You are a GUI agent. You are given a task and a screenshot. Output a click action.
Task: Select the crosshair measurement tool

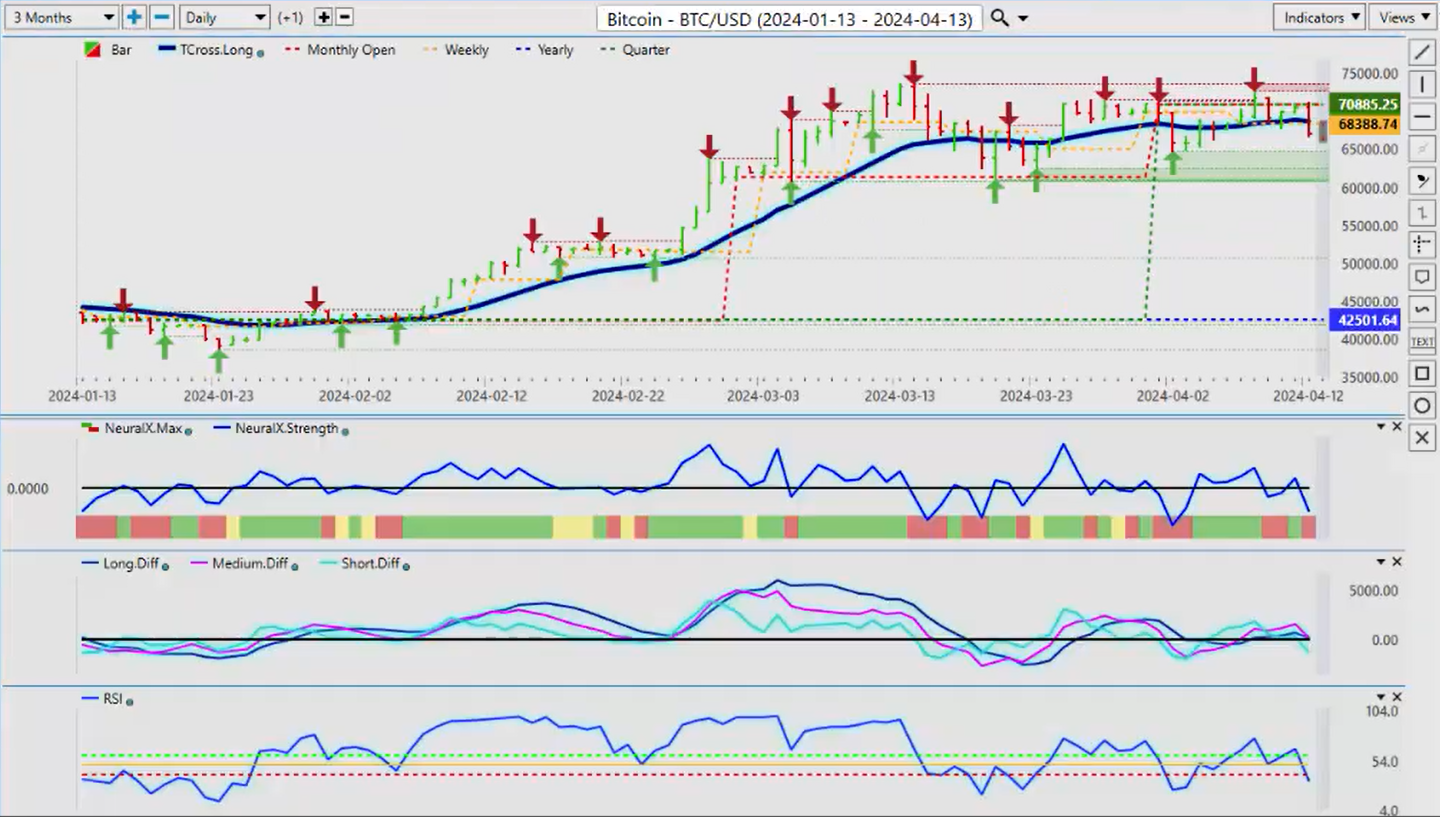1422,245
